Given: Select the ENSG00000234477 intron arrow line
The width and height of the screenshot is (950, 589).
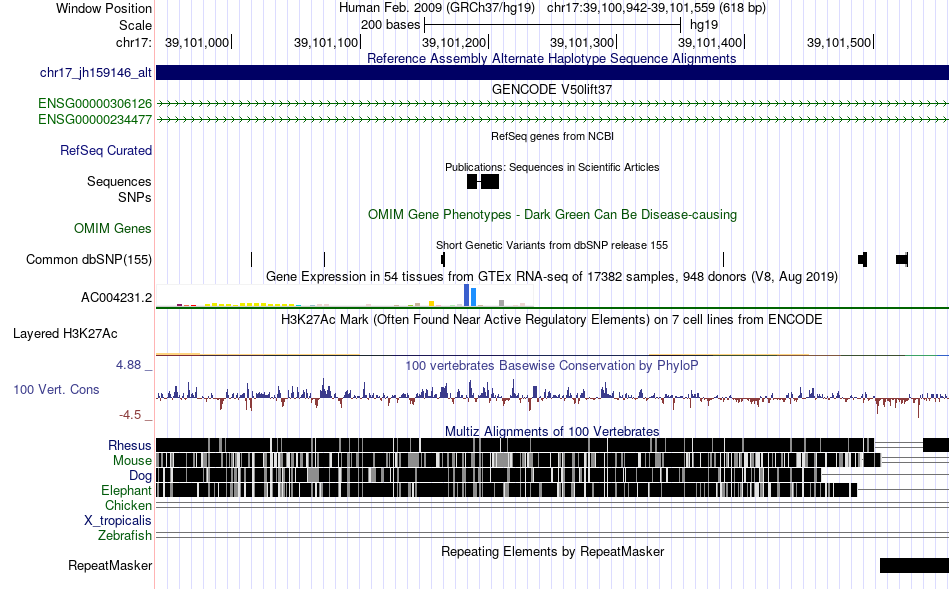Looking at the screenshot, I should tap(553, 119).
